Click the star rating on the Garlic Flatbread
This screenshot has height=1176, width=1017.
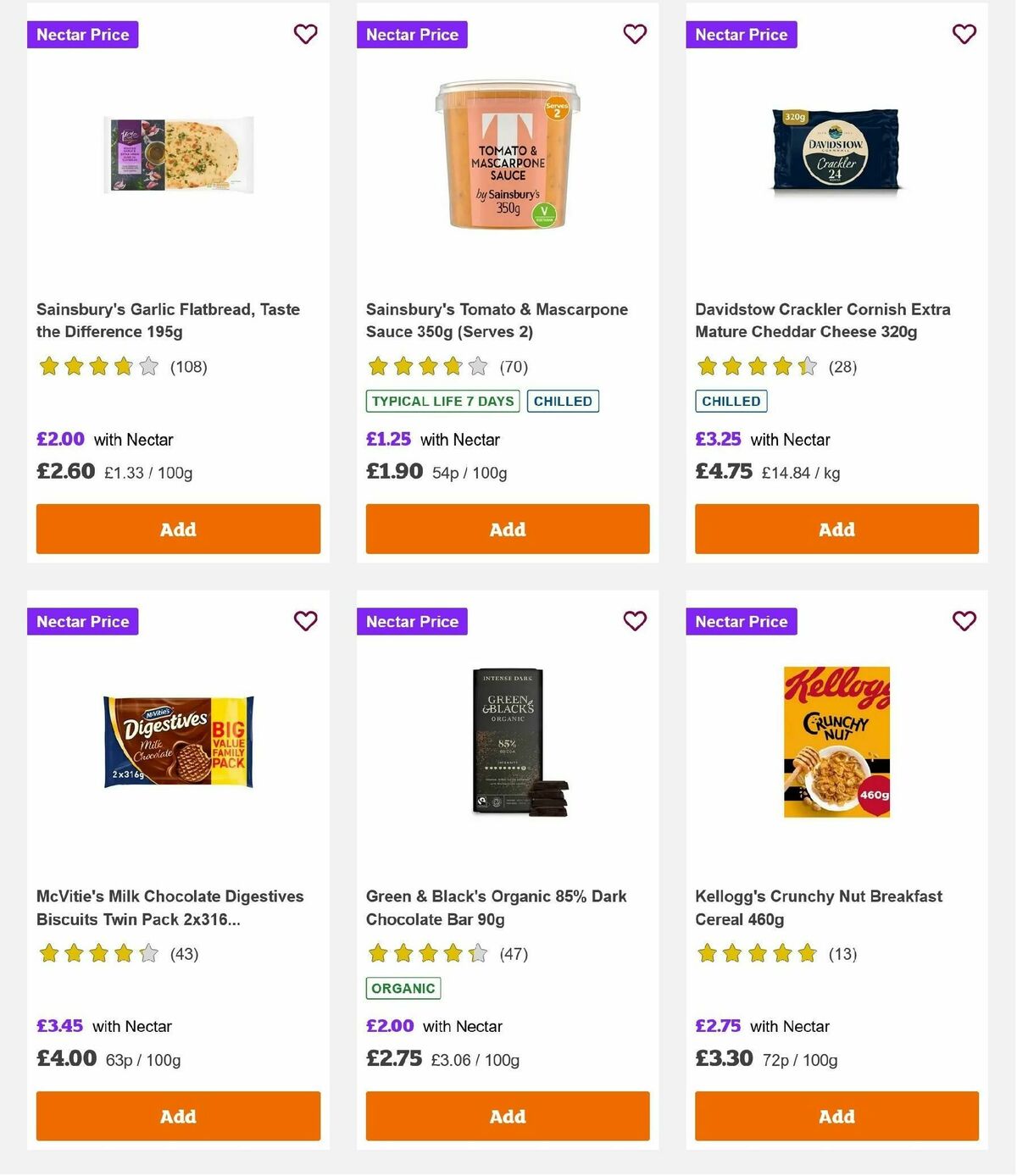[x=98, y=366]
